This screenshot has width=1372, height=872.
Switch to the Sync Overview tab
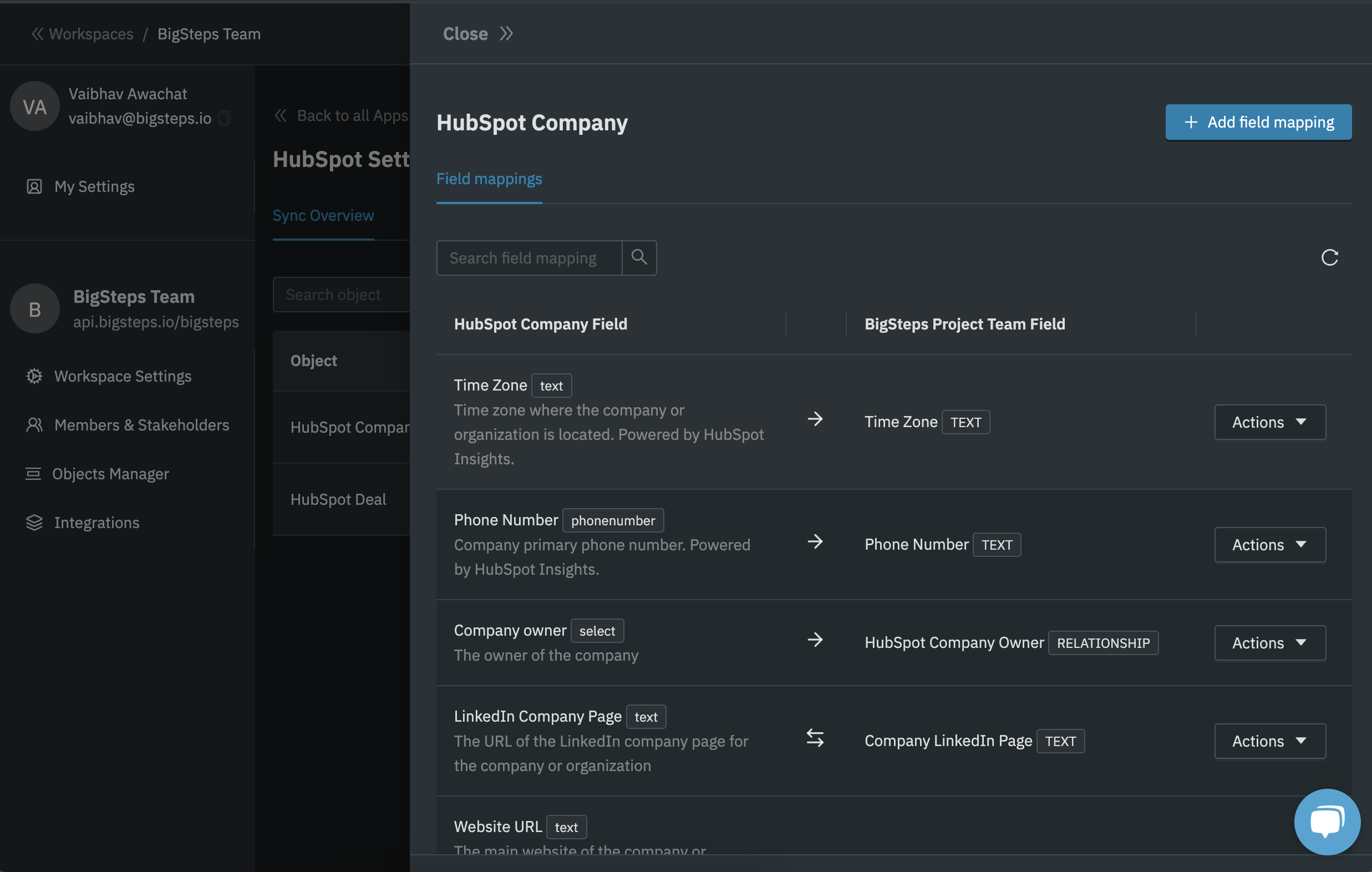click(x=323, y=215)
